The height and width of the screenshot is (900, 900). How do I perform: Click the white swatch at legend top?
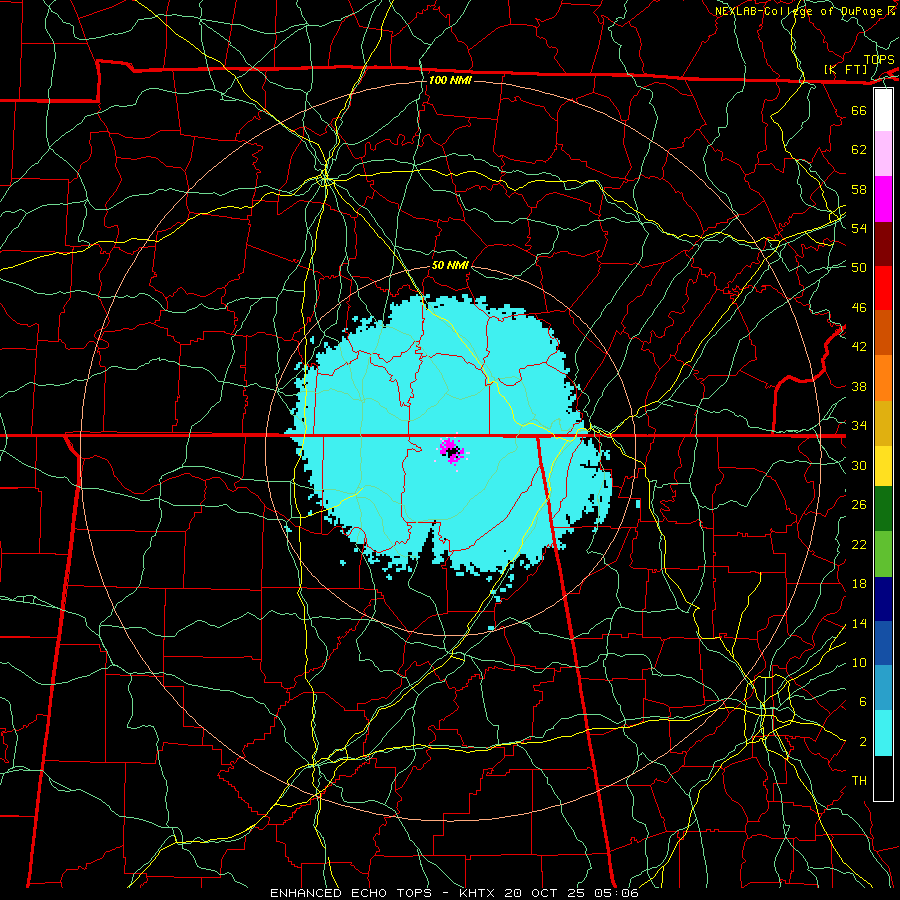(x=883, y=110)
